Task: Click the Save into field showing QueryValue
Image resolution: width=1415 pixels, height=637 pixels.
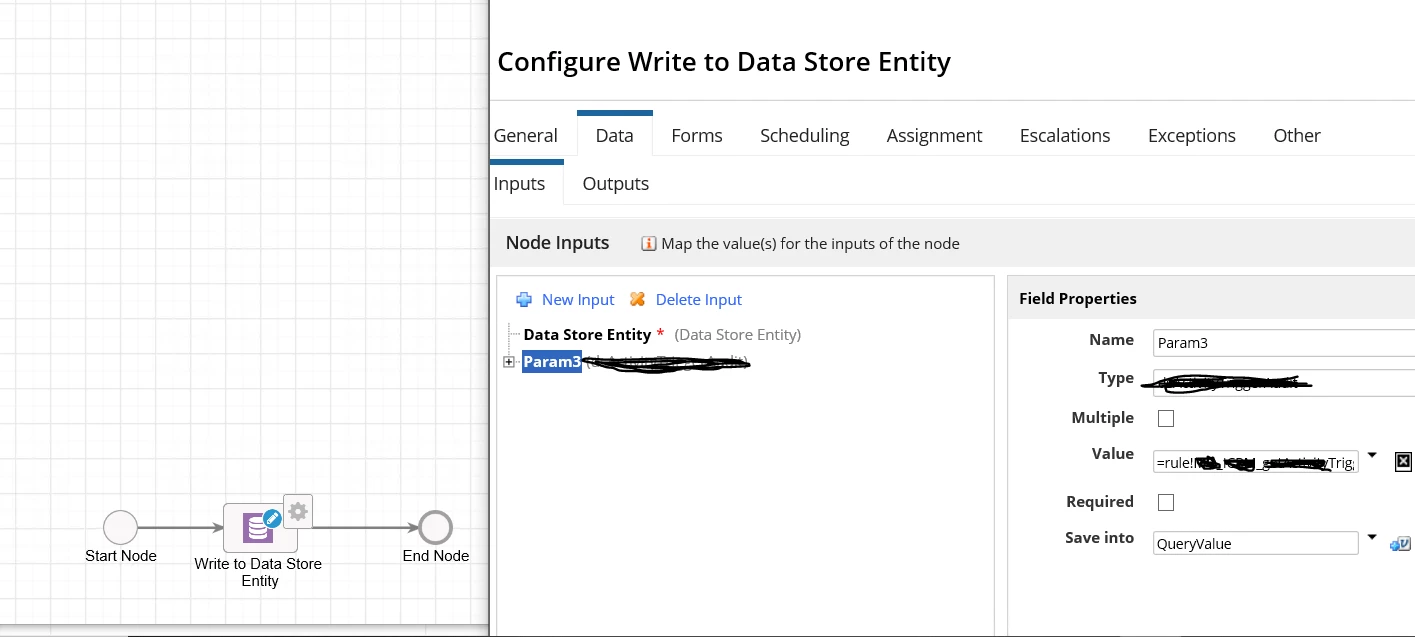Action: click(1256, 543)
